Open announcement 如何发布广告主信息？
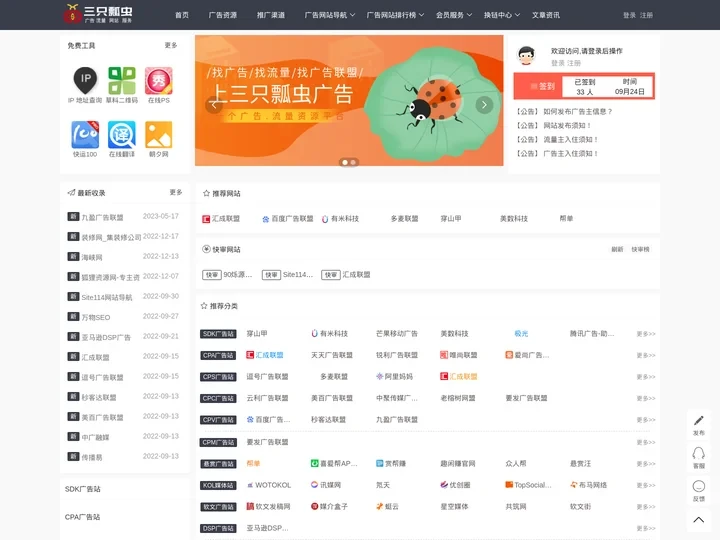This screenshot has width=720, height=540. [x=578, y=112]
